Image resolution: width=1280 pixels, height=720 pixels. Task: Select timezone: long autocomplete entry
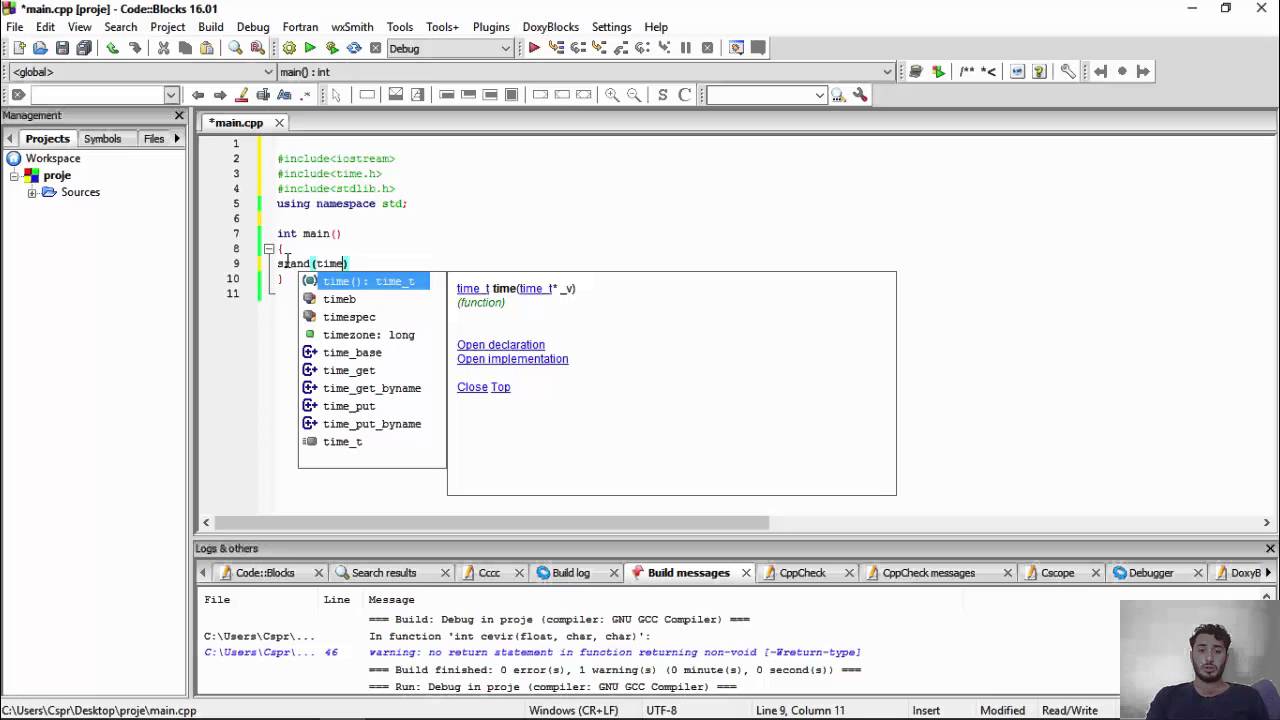click(x=368, y=335)
